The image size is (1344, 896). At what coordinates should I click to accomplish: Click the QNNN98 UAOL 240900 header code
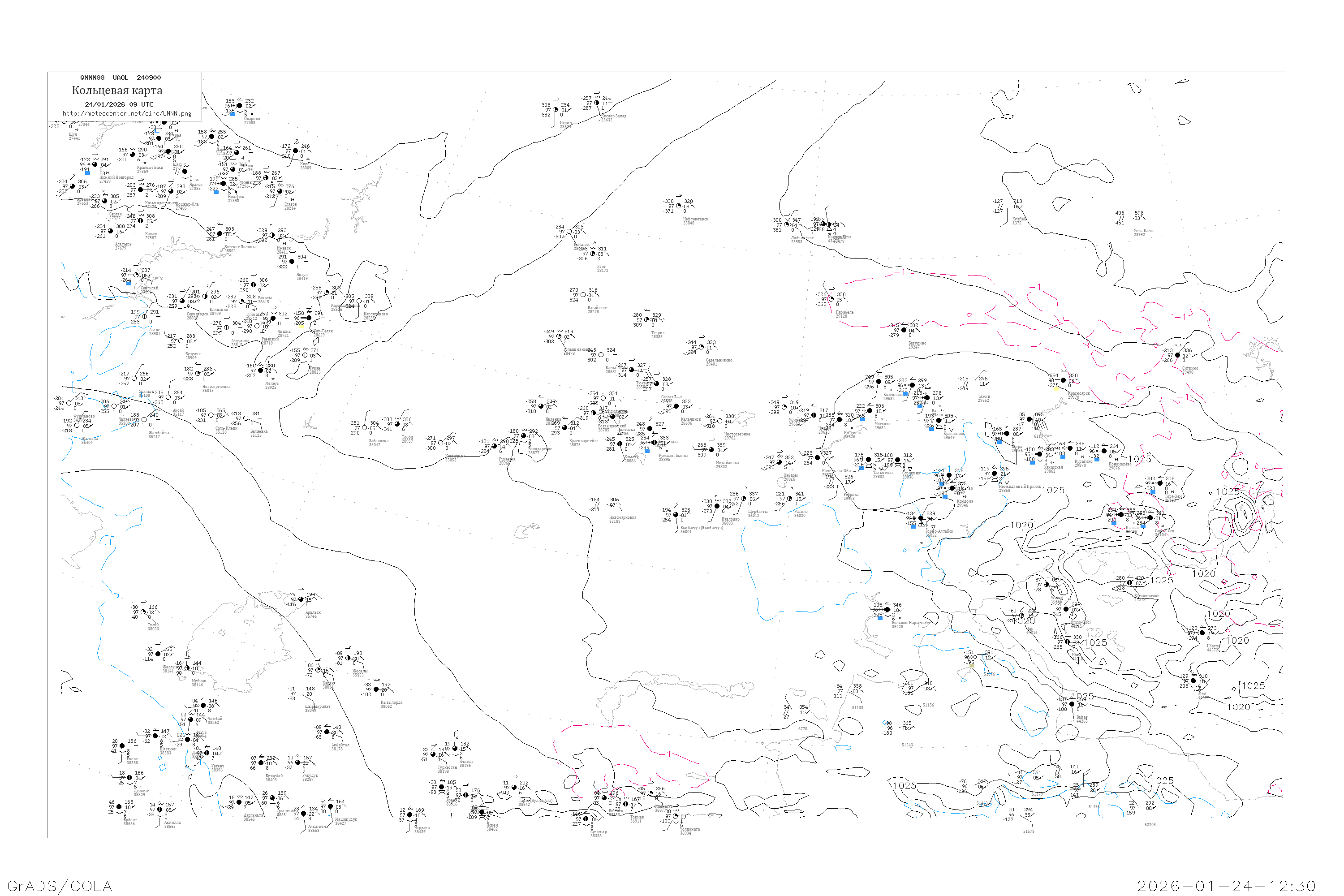(x=120, y=78)
